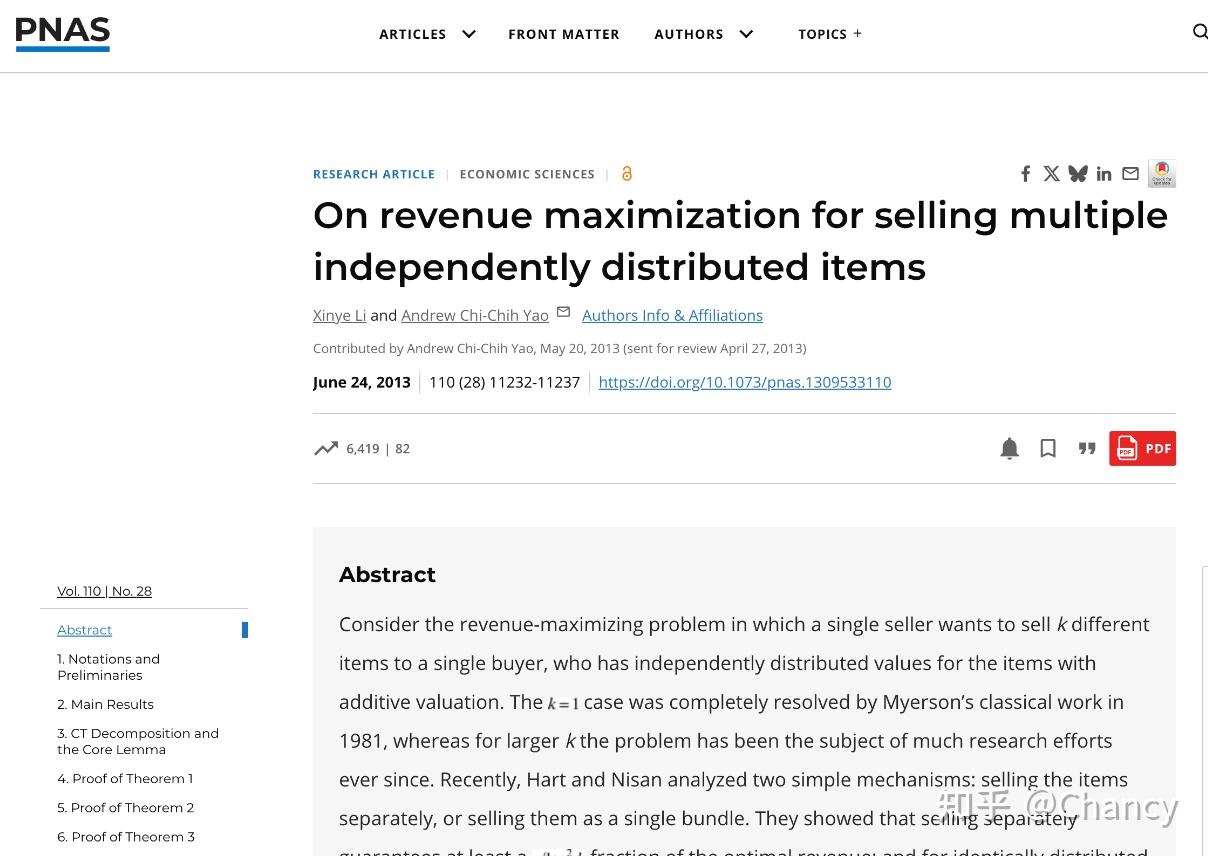Open the Front Matter menu item
The width and height of the screenshot is (1208, 860).
pyautogui.click(x=564, y=34)
